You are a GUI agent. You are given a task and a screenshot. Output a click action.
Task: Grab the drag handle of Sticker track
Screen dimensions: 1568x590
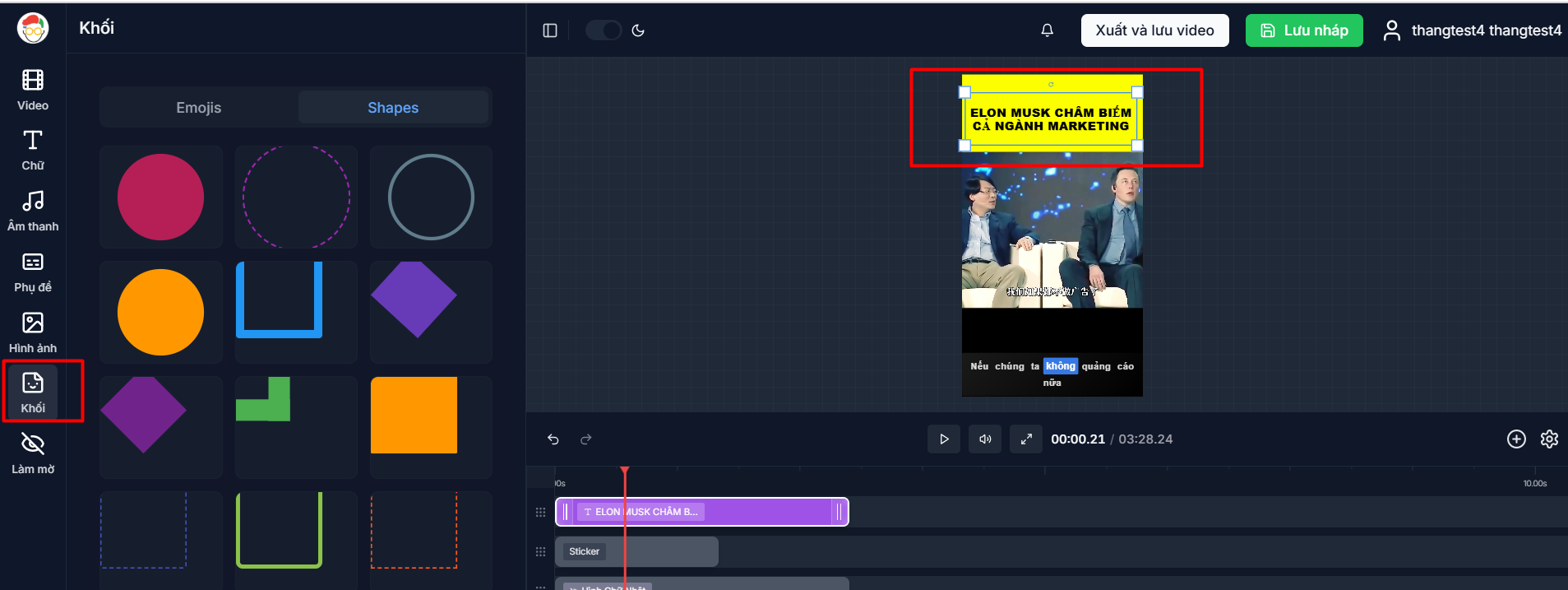(x=540, y=551)
